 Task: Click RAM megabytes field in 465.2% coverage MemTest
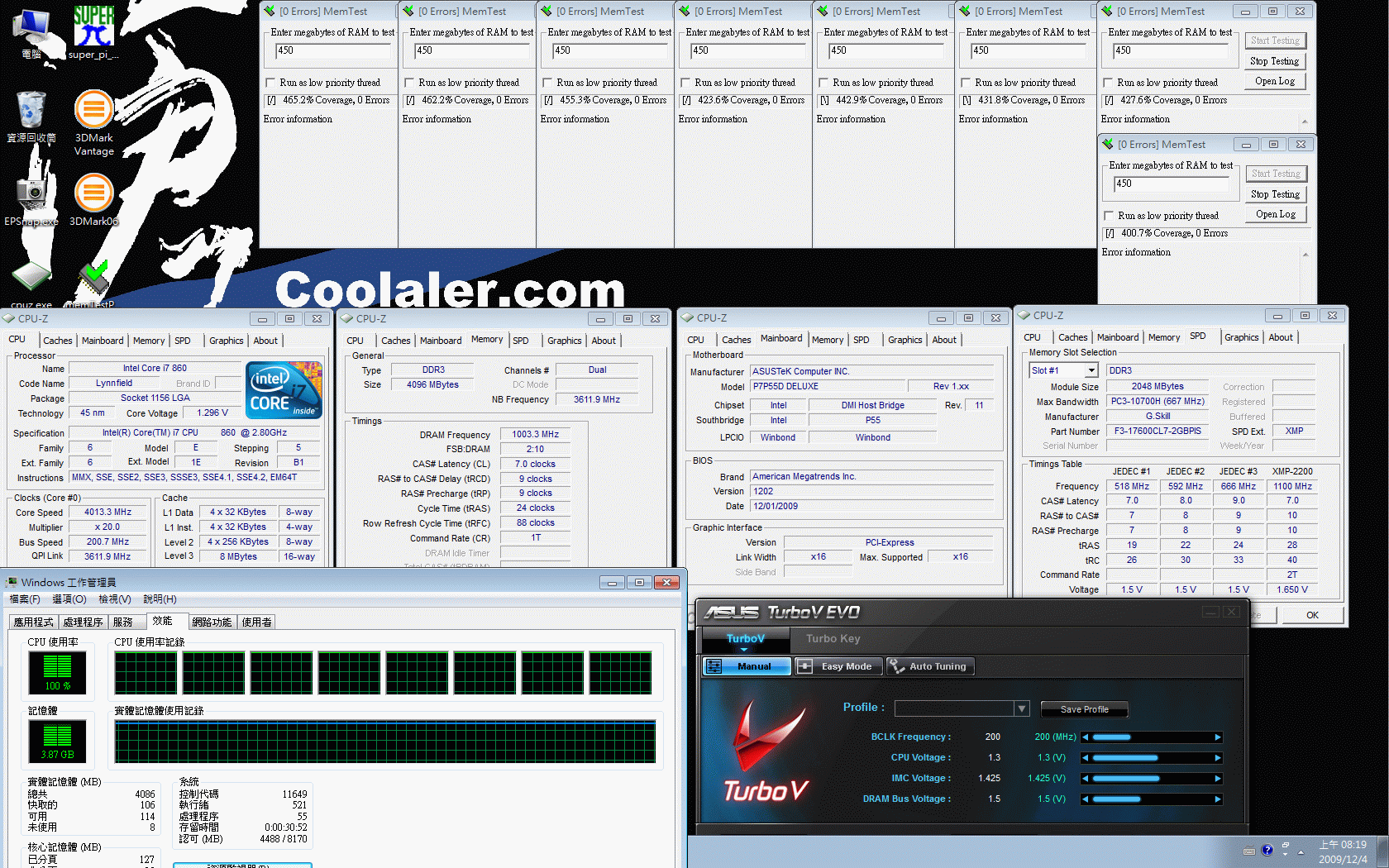click(x=333, y=51)
